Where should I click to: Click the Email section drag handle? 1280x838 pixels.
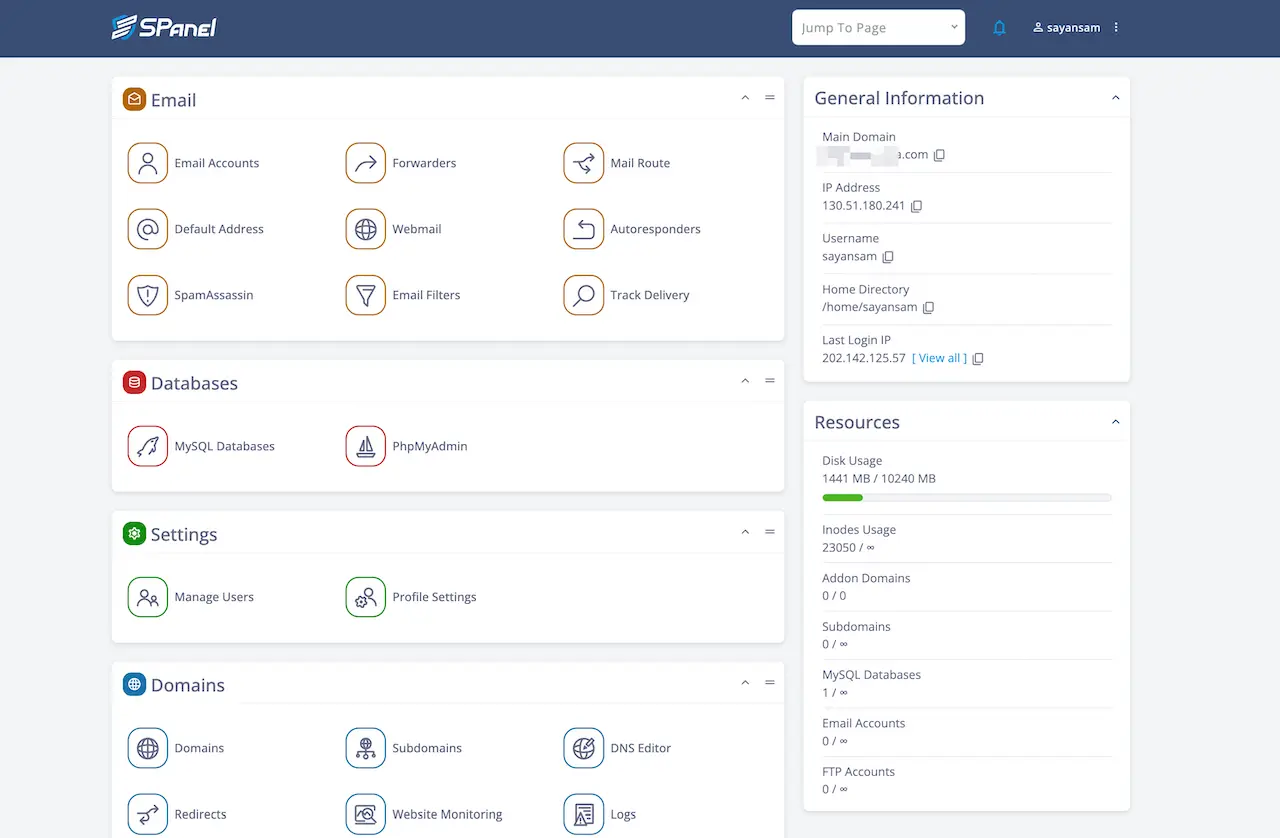pos(770,98)
